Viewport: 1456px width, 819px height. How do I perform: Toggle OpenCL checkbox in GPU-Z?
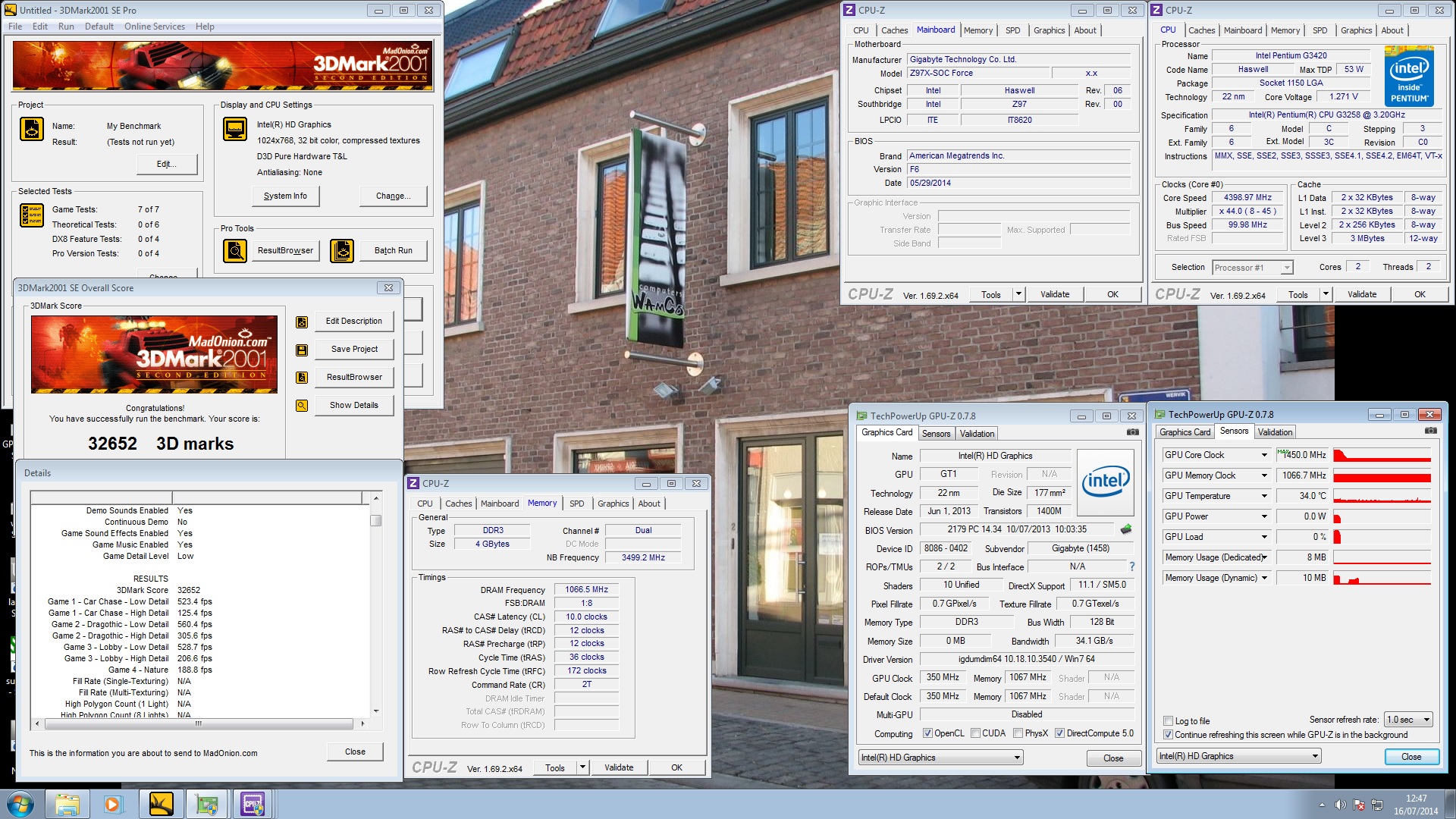(x=927, y=733)
